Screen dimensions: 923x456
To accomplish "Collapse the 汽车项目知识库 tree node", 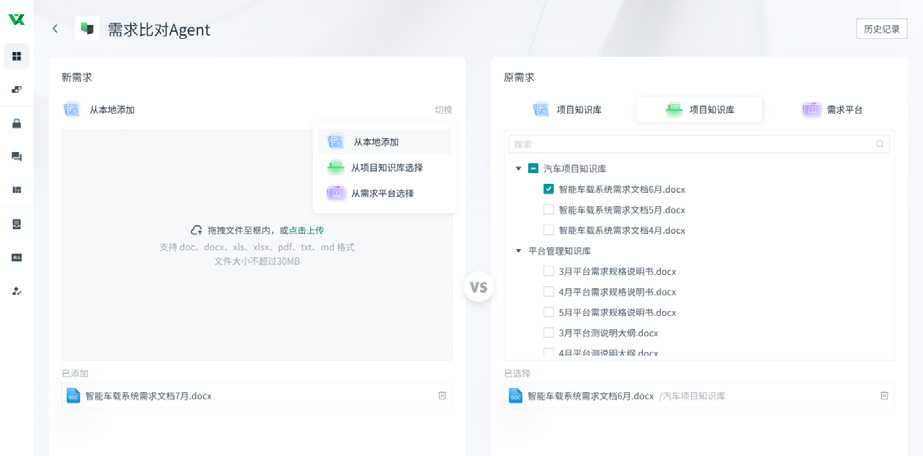I will point(518,169).
